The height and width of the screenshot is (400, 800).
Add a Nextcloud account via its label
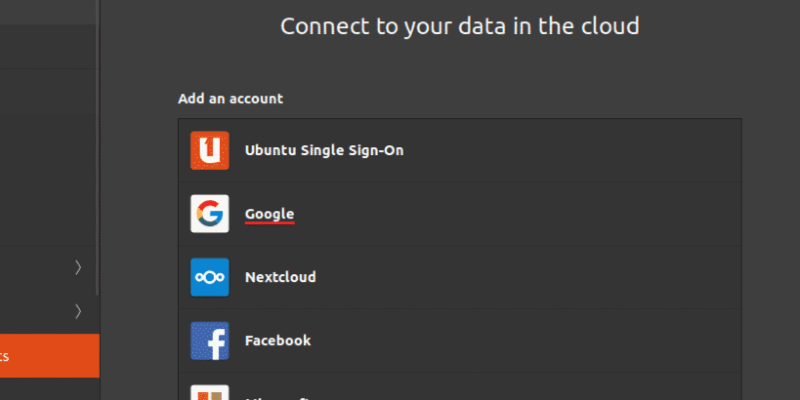[x=280, y=277]
